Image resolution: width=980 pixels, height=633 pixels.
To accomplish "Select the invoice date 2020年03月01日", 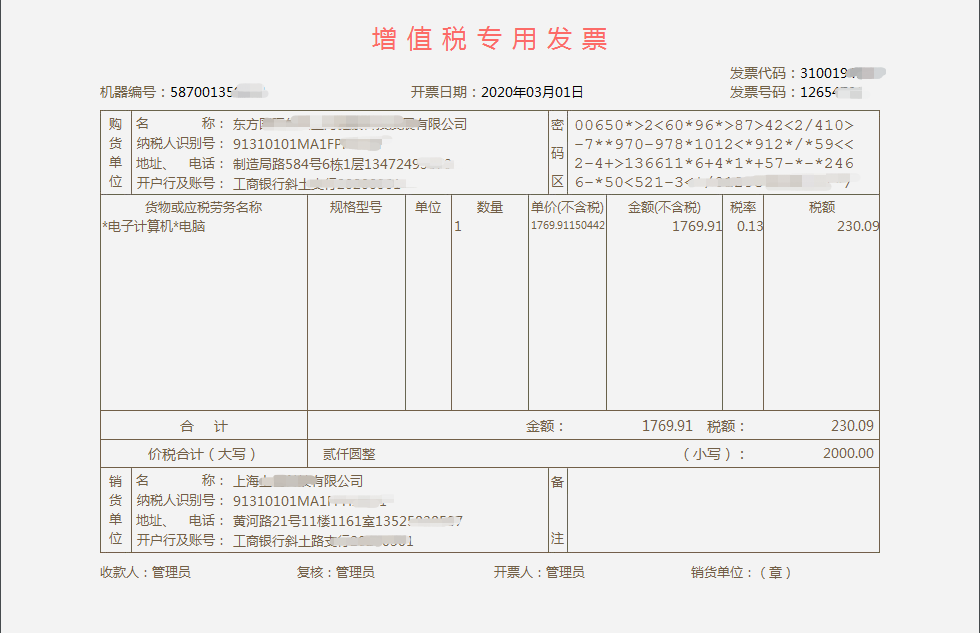I will (532, 92).
